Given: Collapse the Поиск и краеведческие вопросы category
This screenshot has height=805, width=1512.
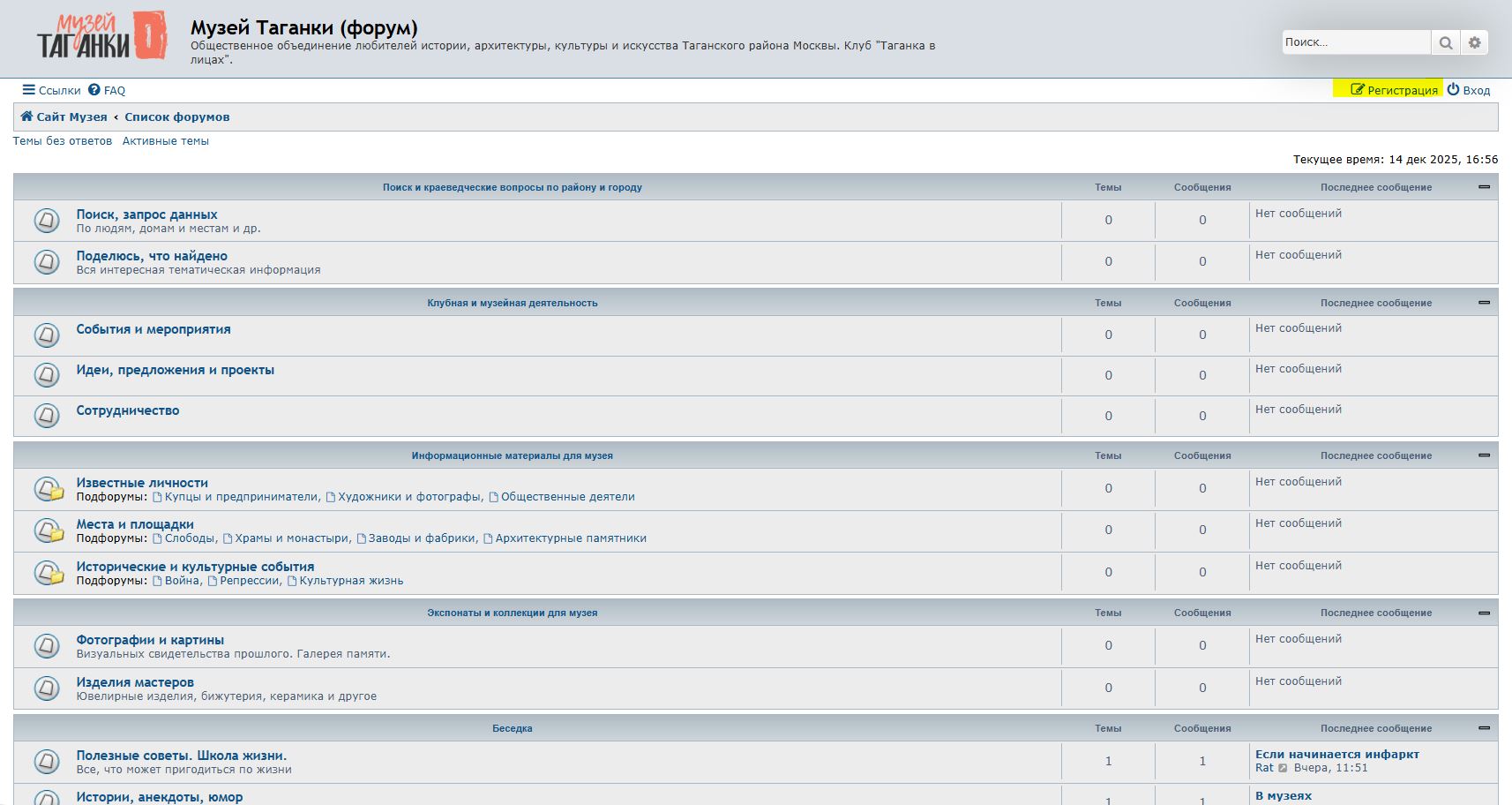Looking at the screenshot, I should click(x=1484, y=187).
